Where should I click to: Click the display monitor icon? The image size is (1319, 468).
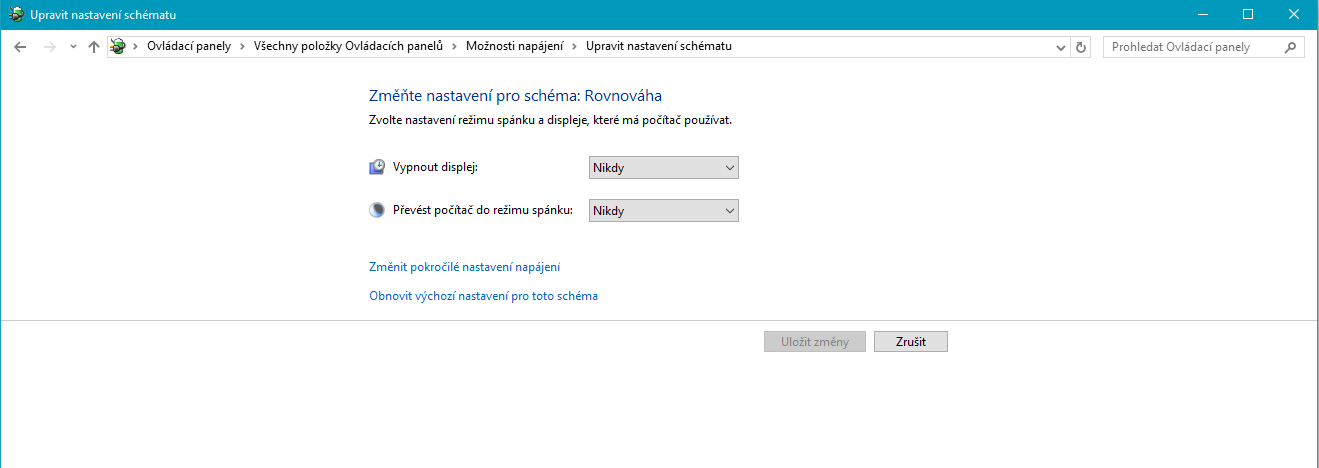coord(377,167)
